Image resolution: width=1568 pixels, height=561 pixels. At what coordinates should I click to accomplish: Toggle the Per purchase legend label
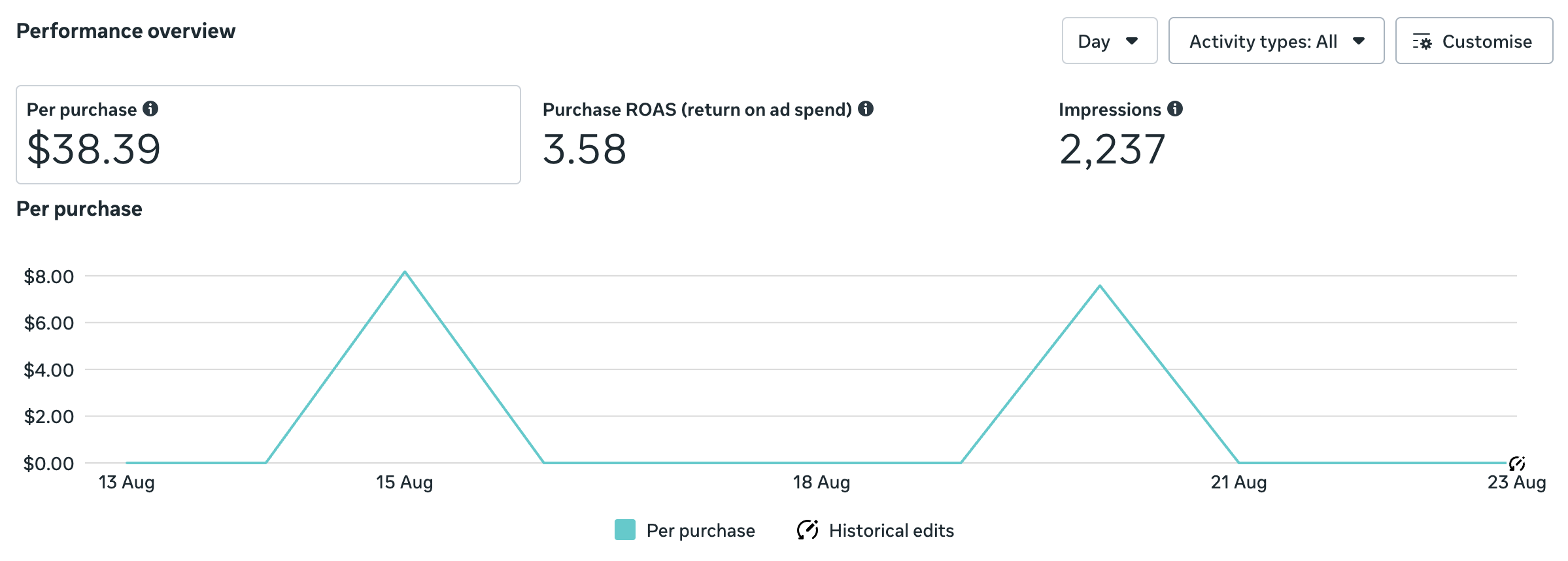pos(700,530)
